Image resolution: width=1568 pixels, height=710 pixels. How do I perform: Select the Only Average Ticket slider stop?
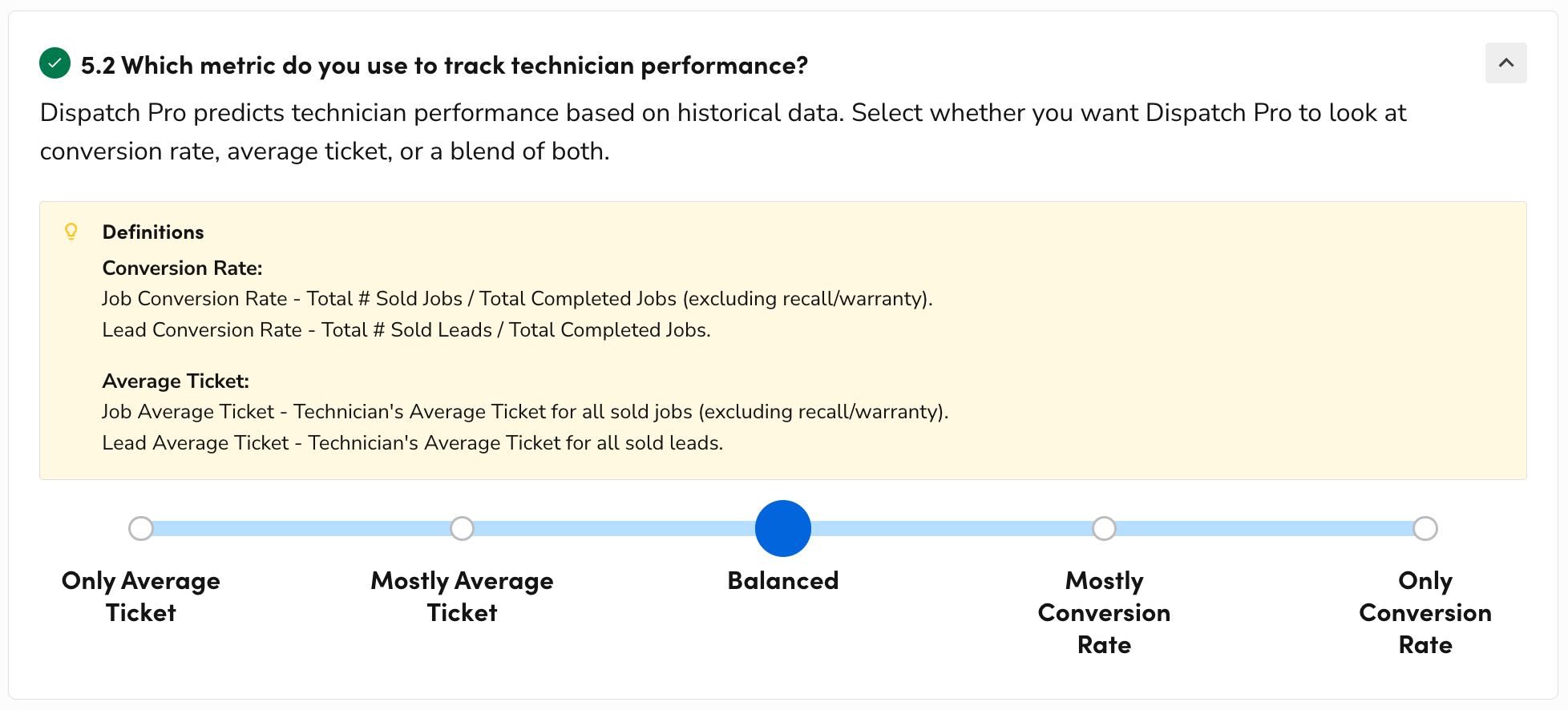pyautogui.click(x=141, y=528)
